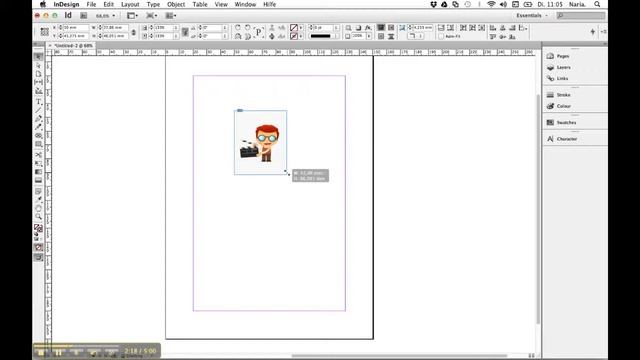Open the Arrange Documents dropdown
Image resolution: width=640 pixels, height=360 pixels.
pyautogui.click(x=171, y=16)
